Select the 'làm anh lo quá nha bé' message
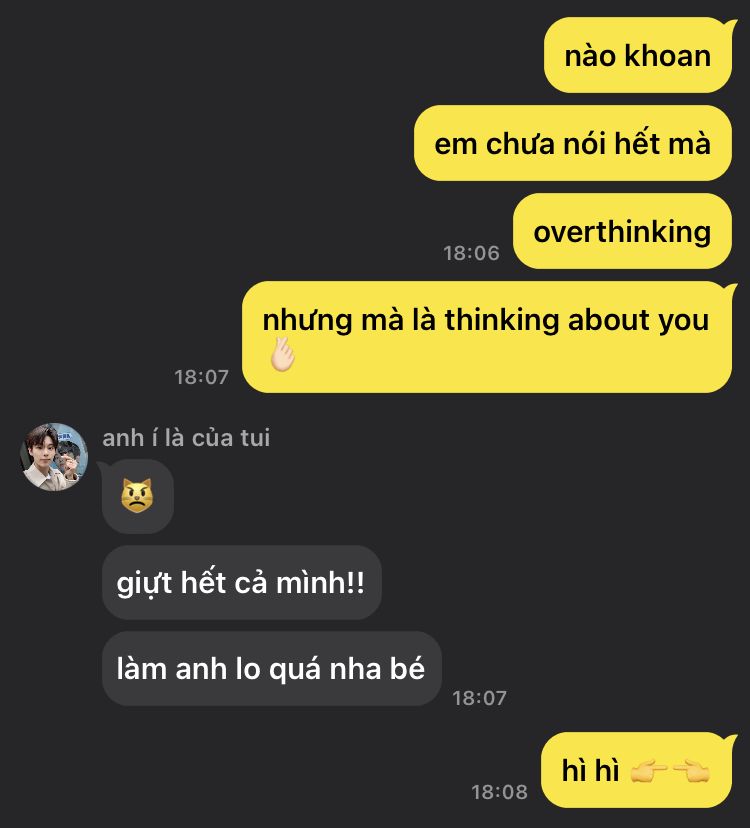The width and height of the screenshot is (750, 828). [x=271, y=669]
